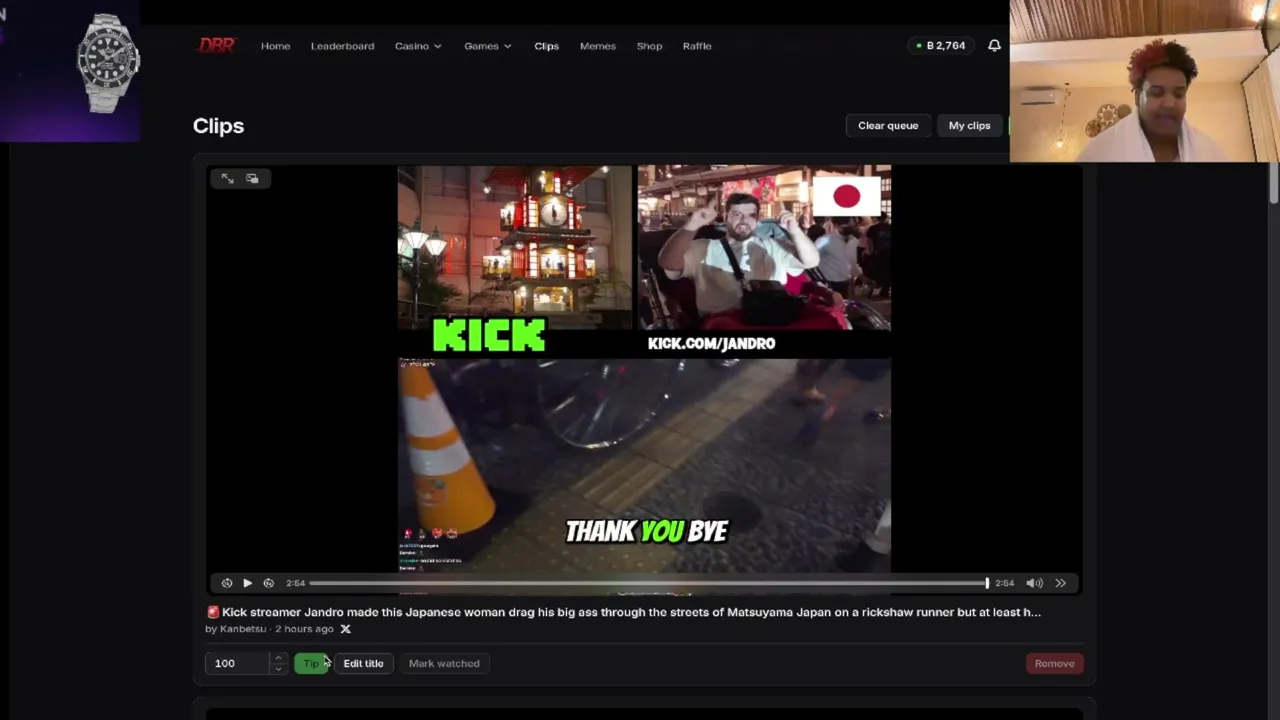Open the Leaderboard page
This screenshot has width=1280, height=720.
pyautogui.click(x=342, y=46)
